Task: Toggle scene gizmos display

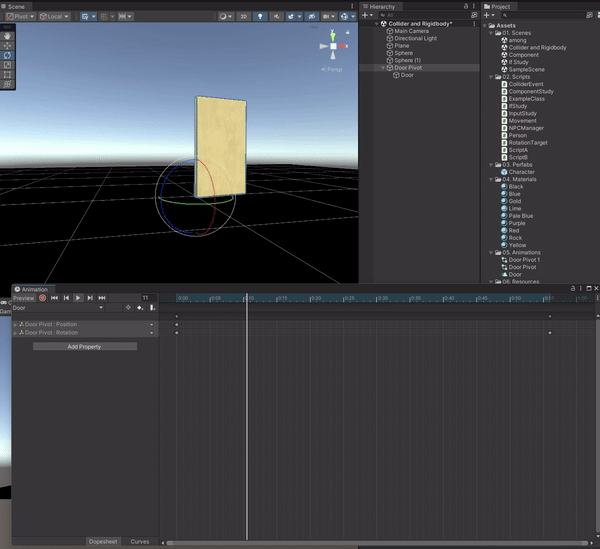Action: [344, 16]
